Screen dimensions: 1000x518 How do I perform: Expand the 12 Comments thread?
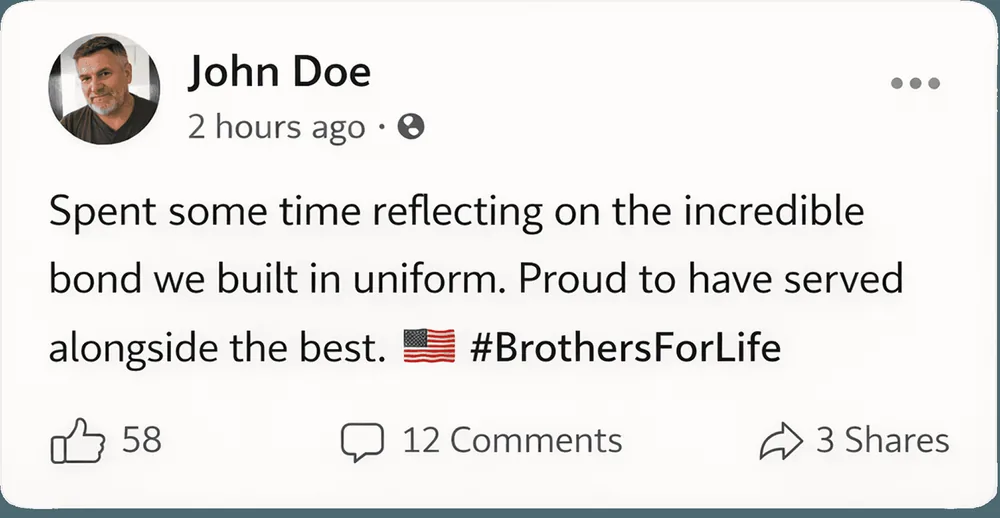tap(512, 441)
